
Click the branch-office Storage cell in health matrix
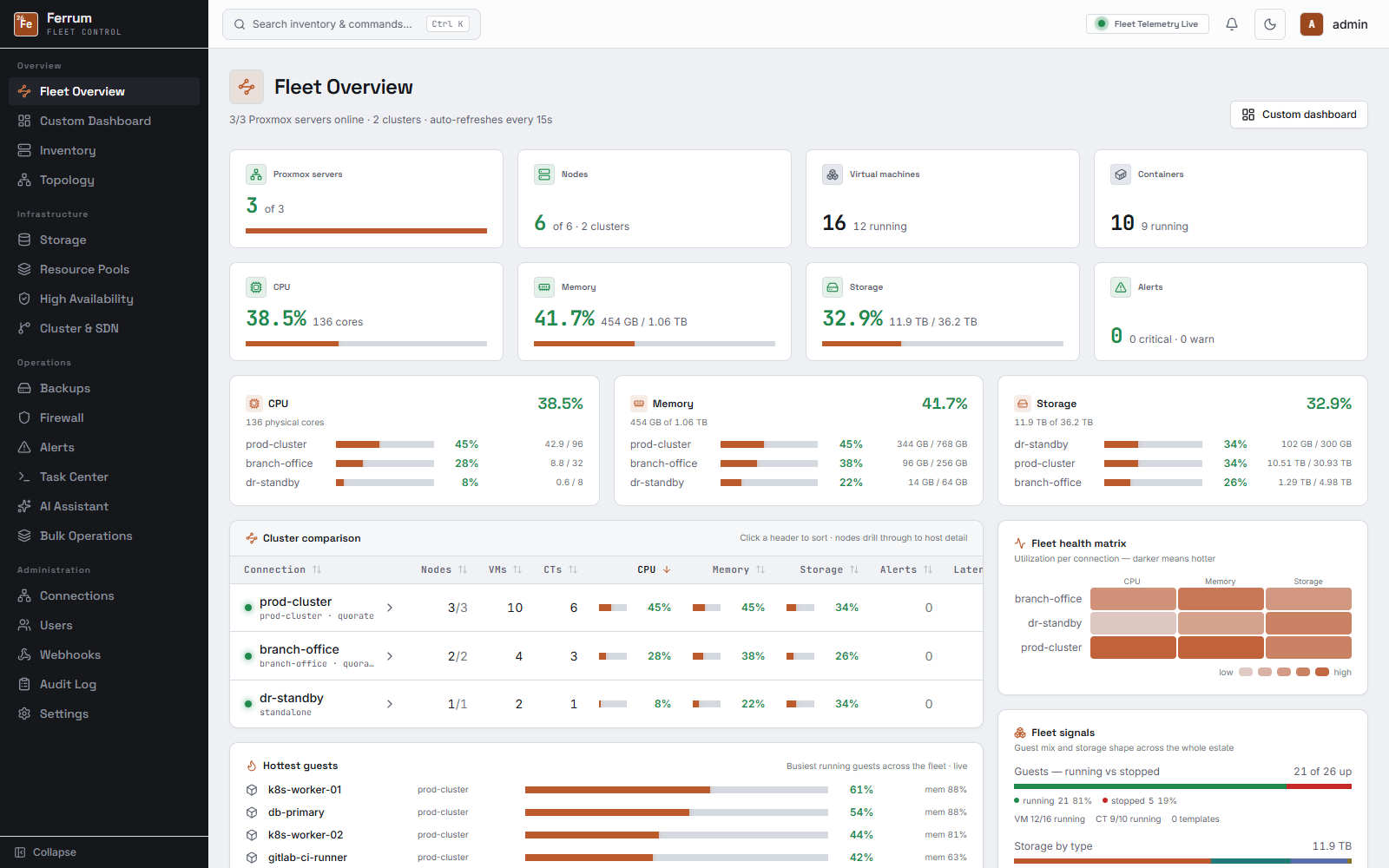pyautogui.click(x=1308, y=599)
